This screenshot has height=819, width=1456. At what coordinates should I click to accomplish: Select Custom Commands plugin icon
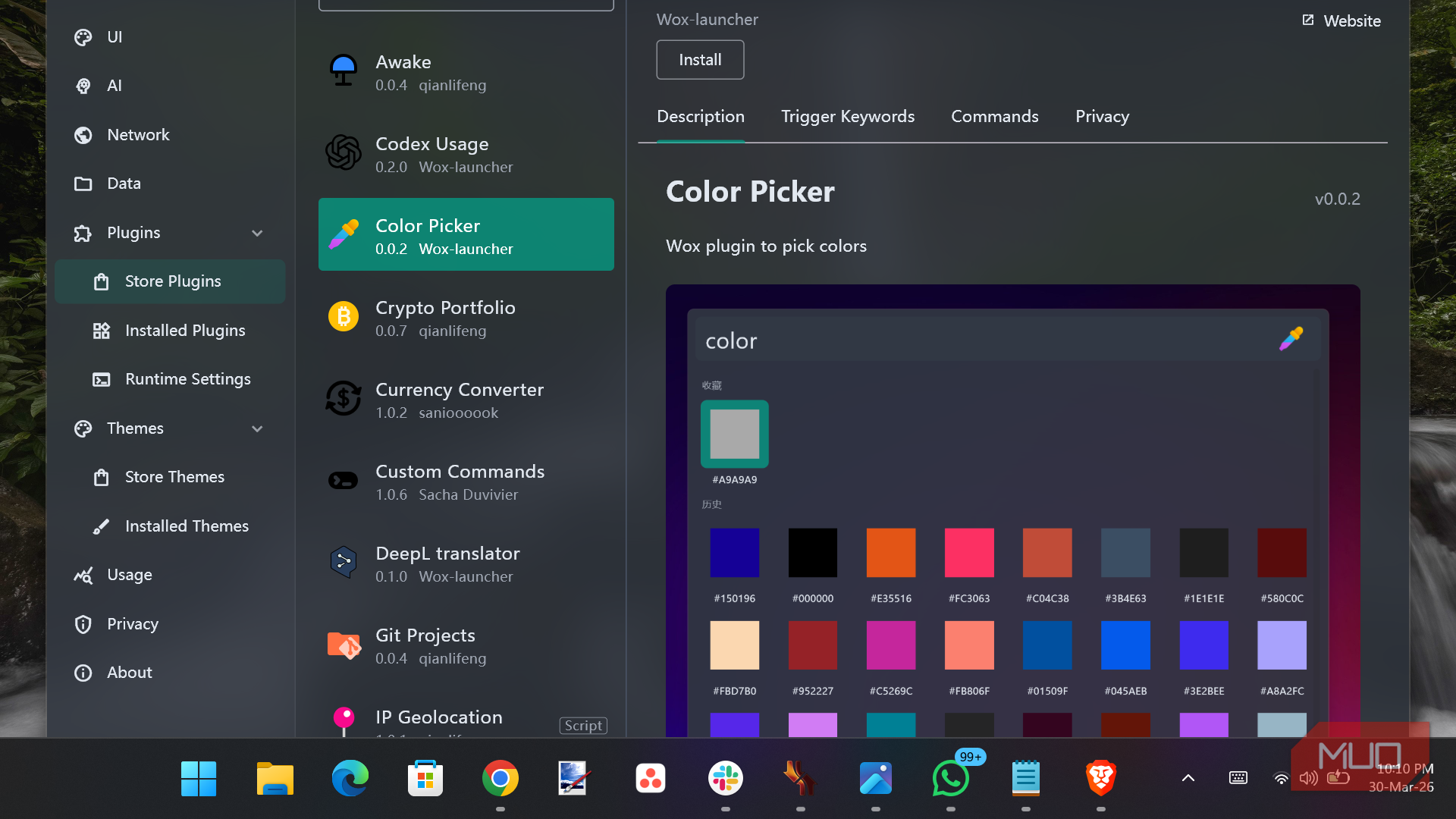pos(344,480)
